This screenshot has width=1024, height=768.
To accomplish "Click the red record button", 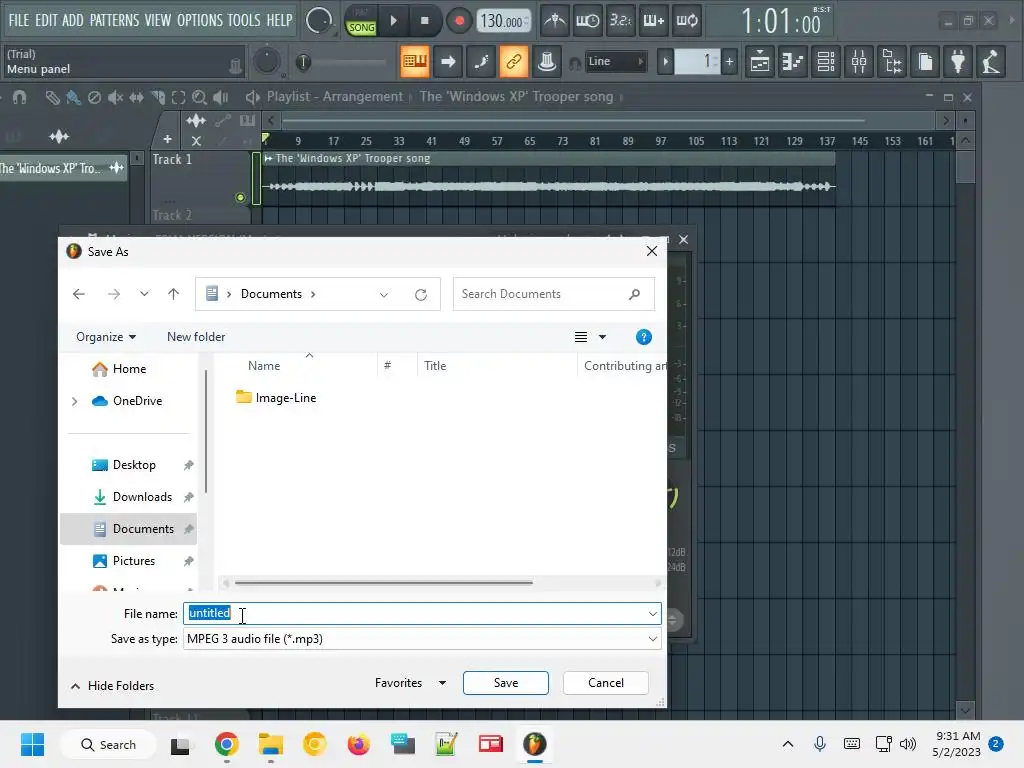I will [x=459, y=21].
